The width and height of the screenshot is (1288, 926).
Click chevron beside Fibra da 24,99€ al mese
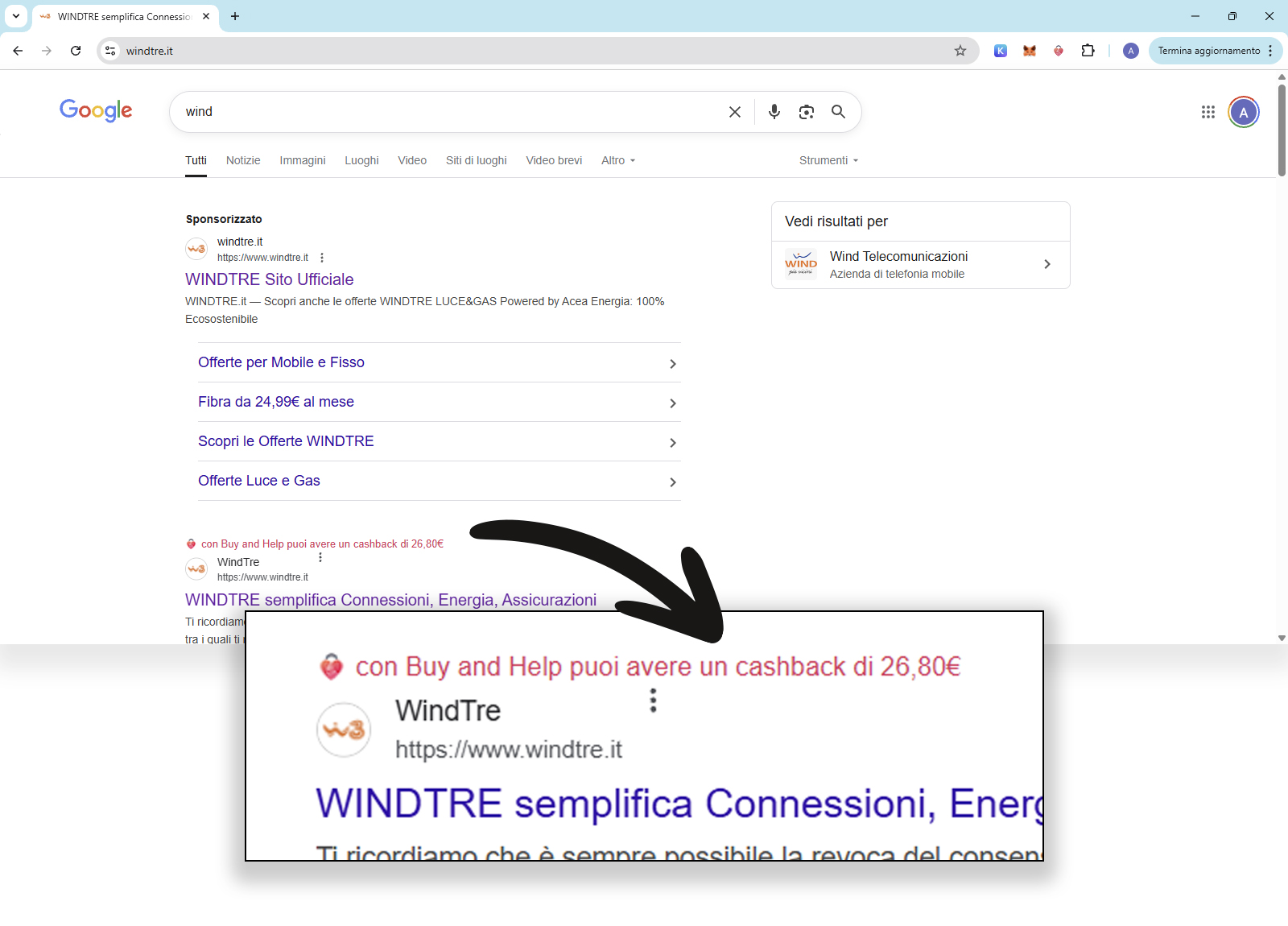tap(673, 403)
